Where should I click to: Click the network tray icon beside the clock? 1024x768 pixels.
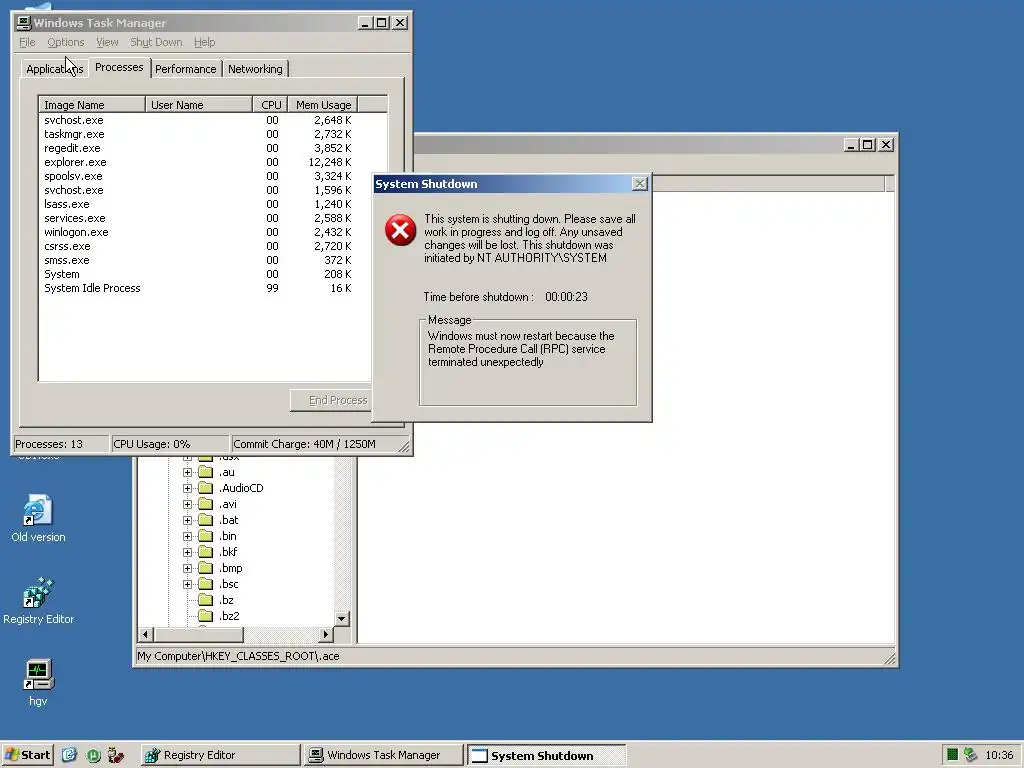[x=970, y=754]
